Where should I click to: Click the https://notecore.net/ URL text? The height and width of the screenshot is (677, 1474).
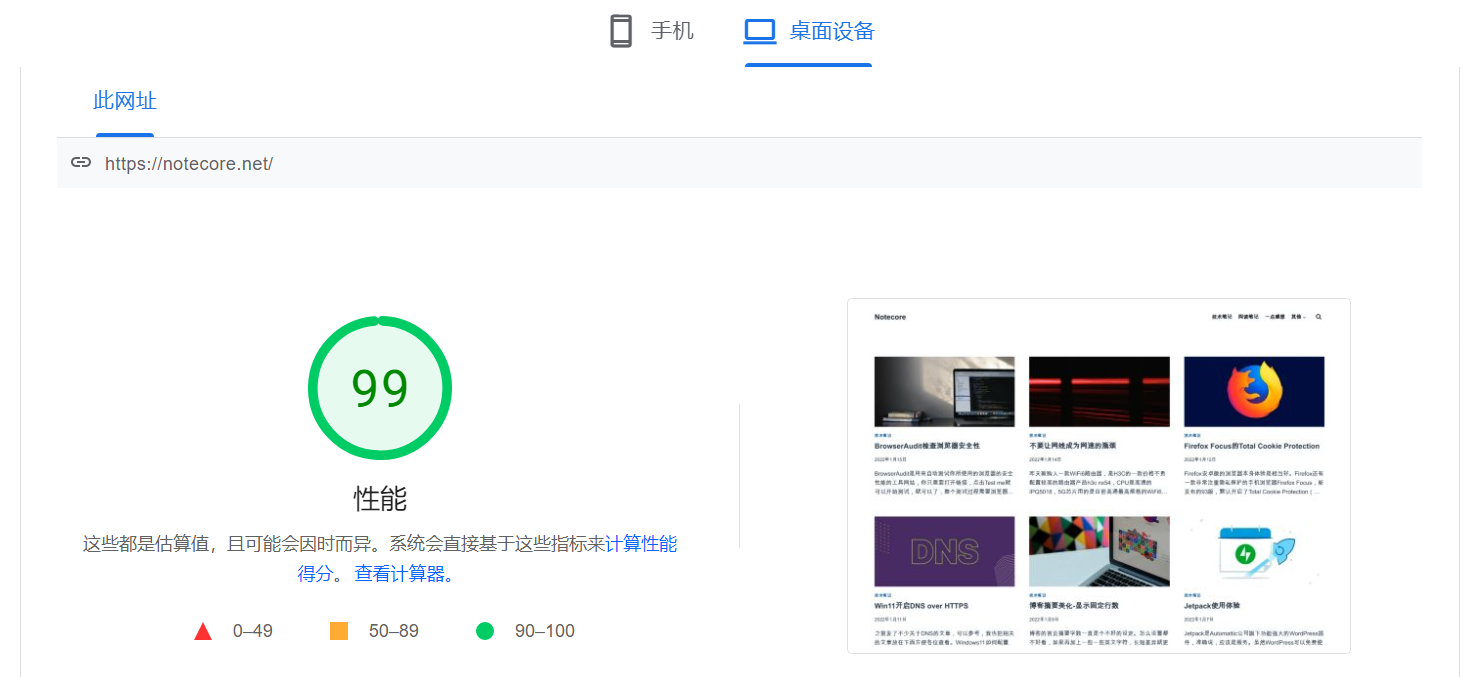click(x=189, y=164)
